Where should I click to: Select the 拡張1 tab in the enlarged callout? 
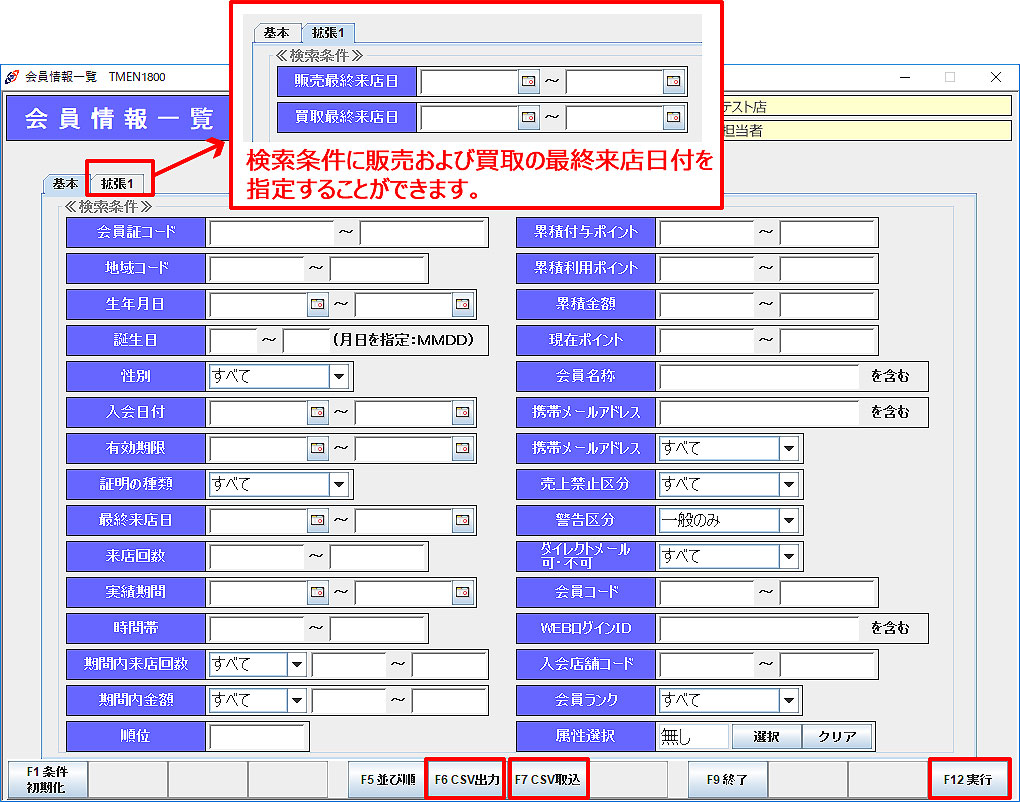pos(328,33)
